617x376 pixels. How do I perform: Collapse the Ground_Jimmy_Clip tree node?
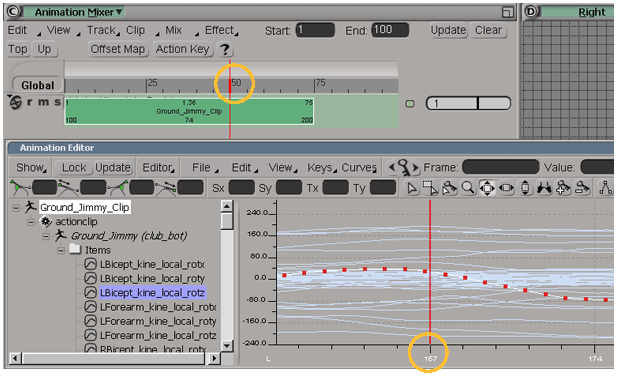pos(16,208)
